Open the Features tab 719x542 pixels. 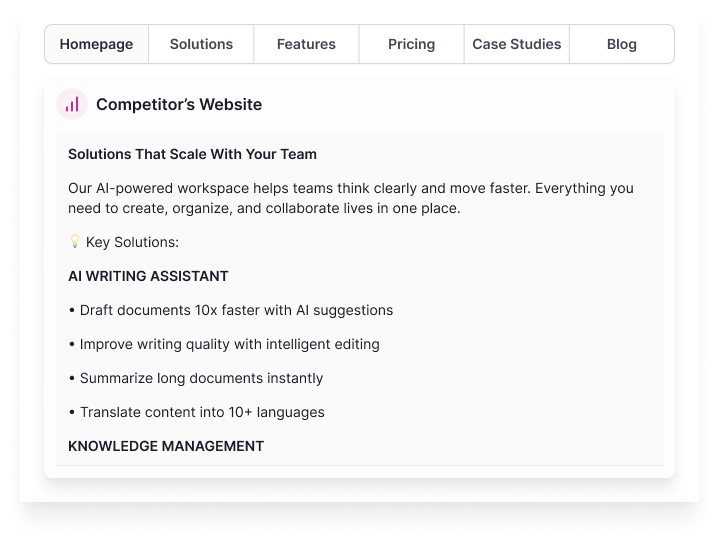click(306, 44)
